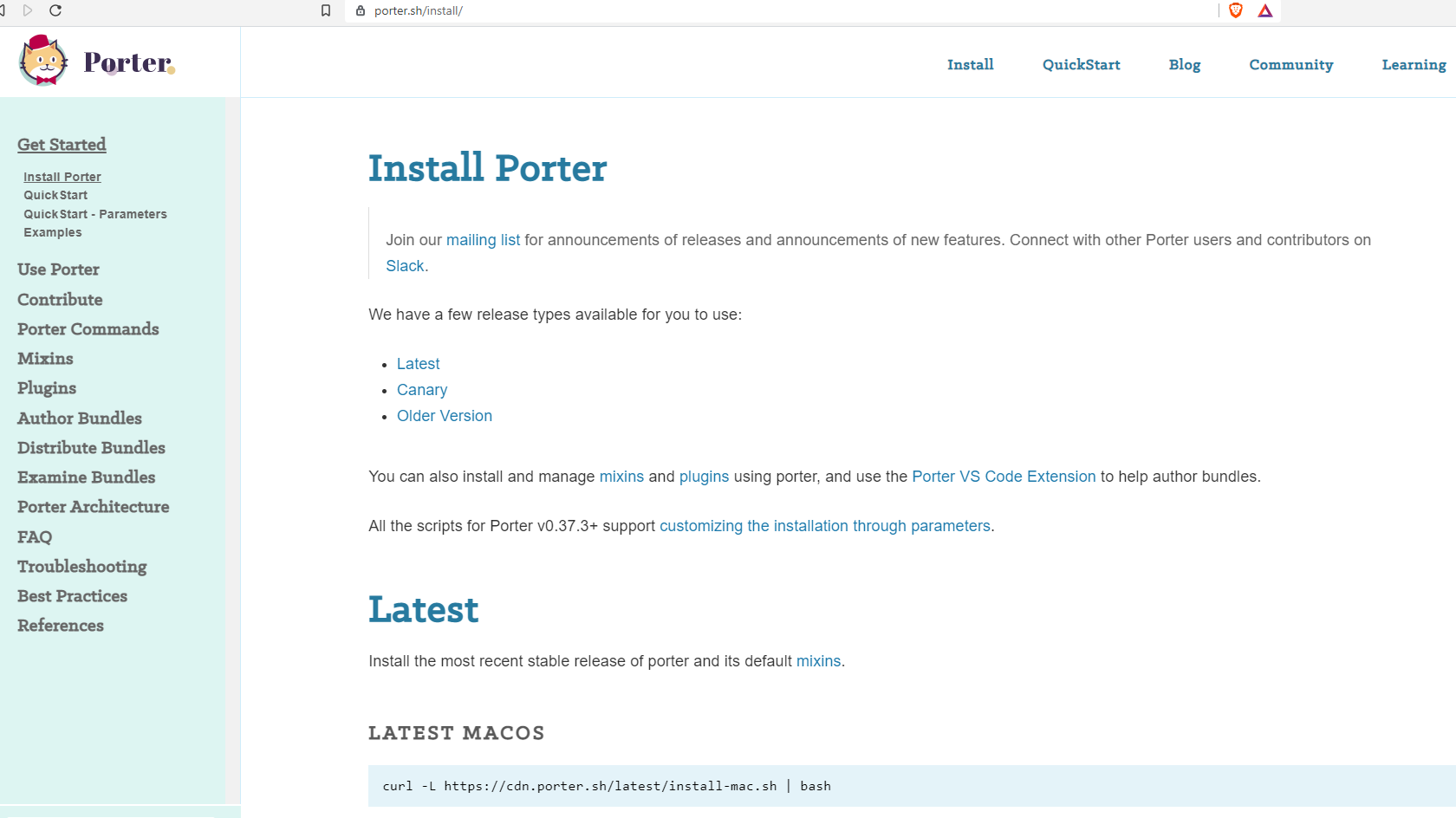Click the browser back arrow

point(4,10)
